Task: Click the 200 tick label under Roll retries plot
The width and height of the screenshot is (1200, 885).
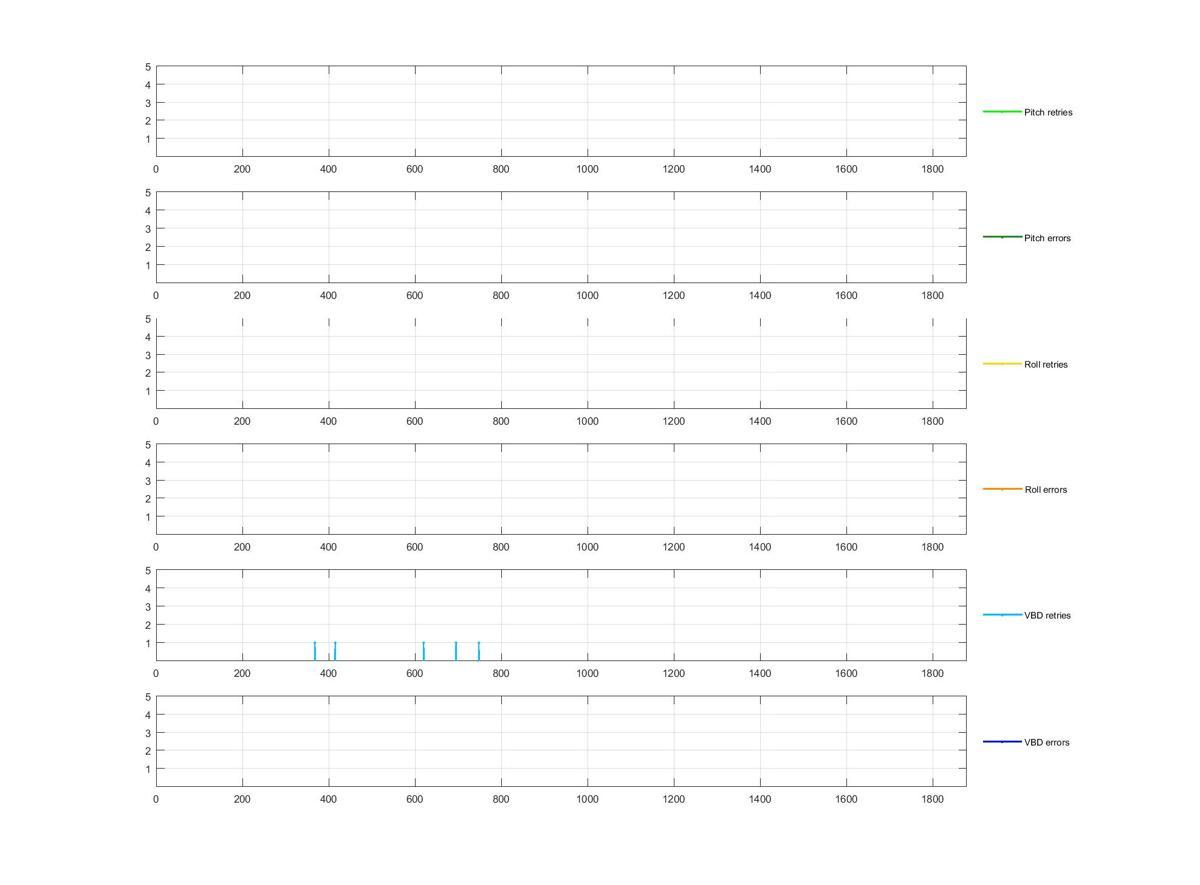Action: pyautogui.click(x=242, y=422)
